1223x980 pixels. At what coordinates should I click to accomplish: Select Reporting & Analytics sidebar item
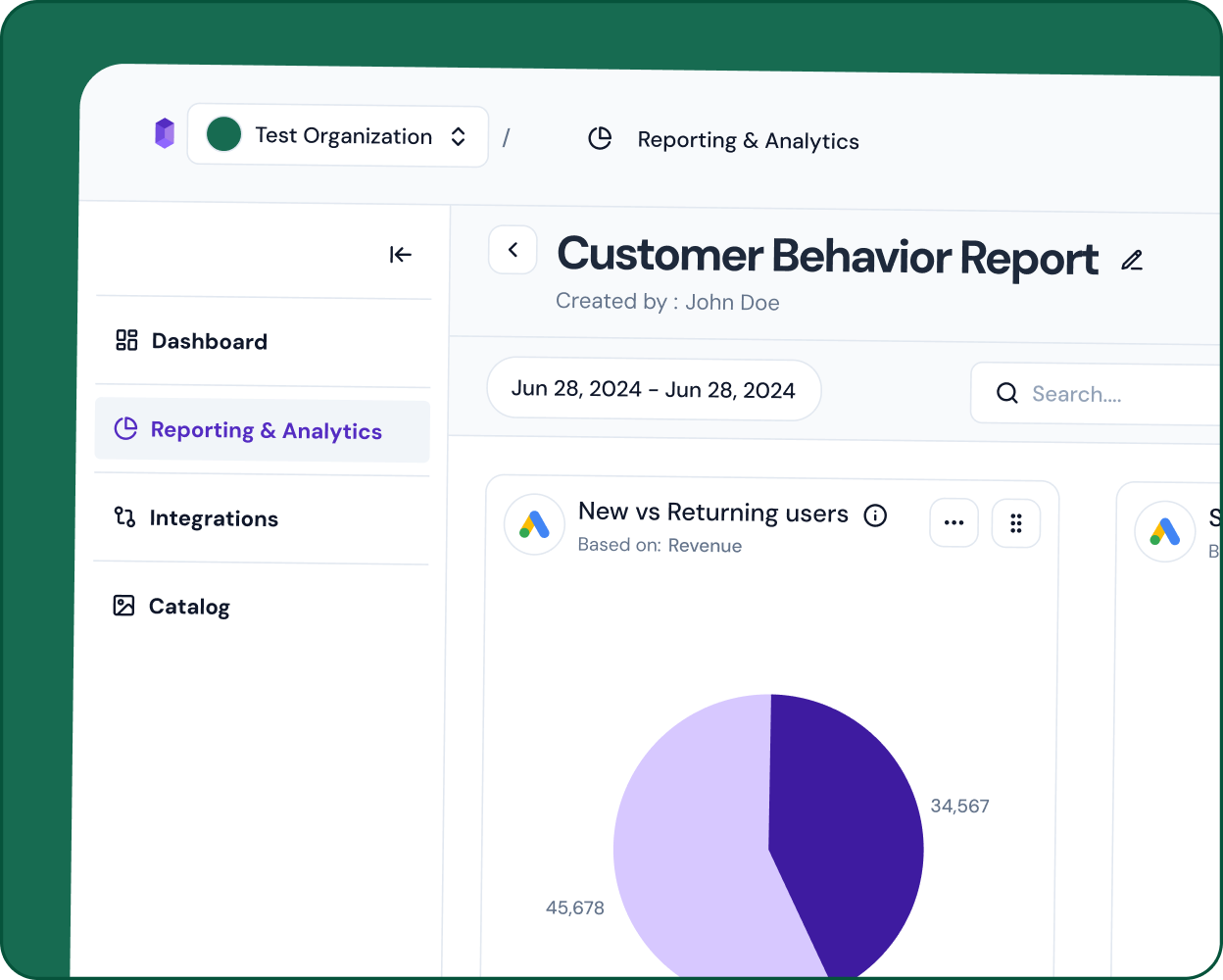(263, 430)
